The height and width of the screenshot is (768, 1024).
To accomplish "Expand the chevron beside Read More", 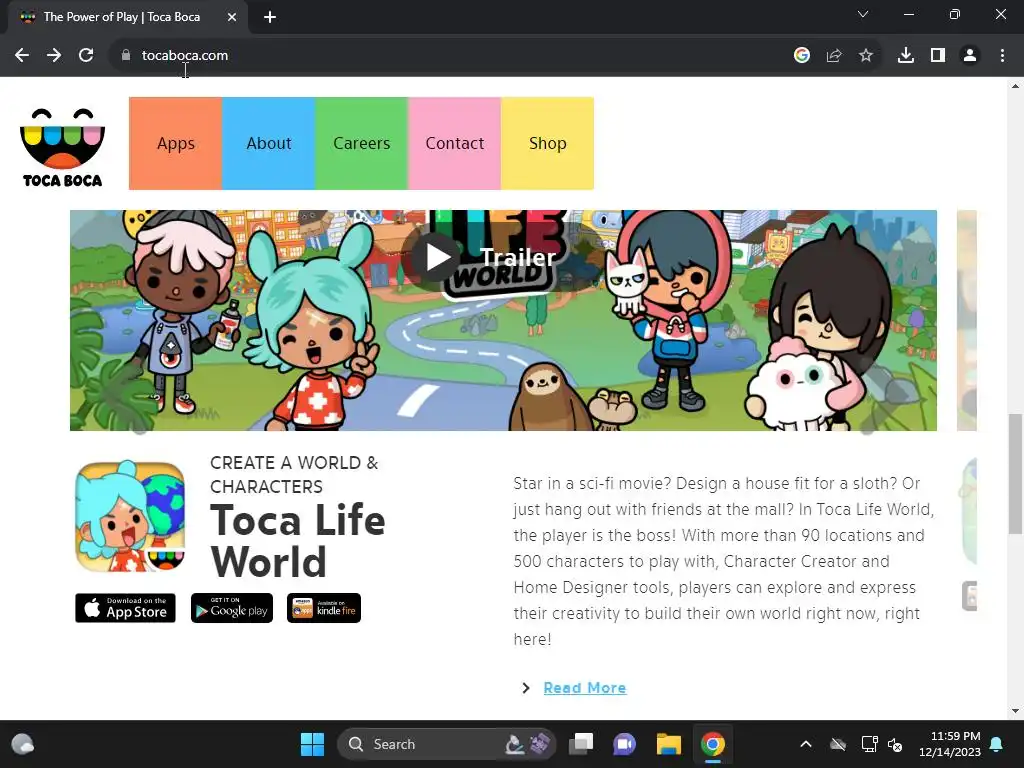I will coord(526,688).
